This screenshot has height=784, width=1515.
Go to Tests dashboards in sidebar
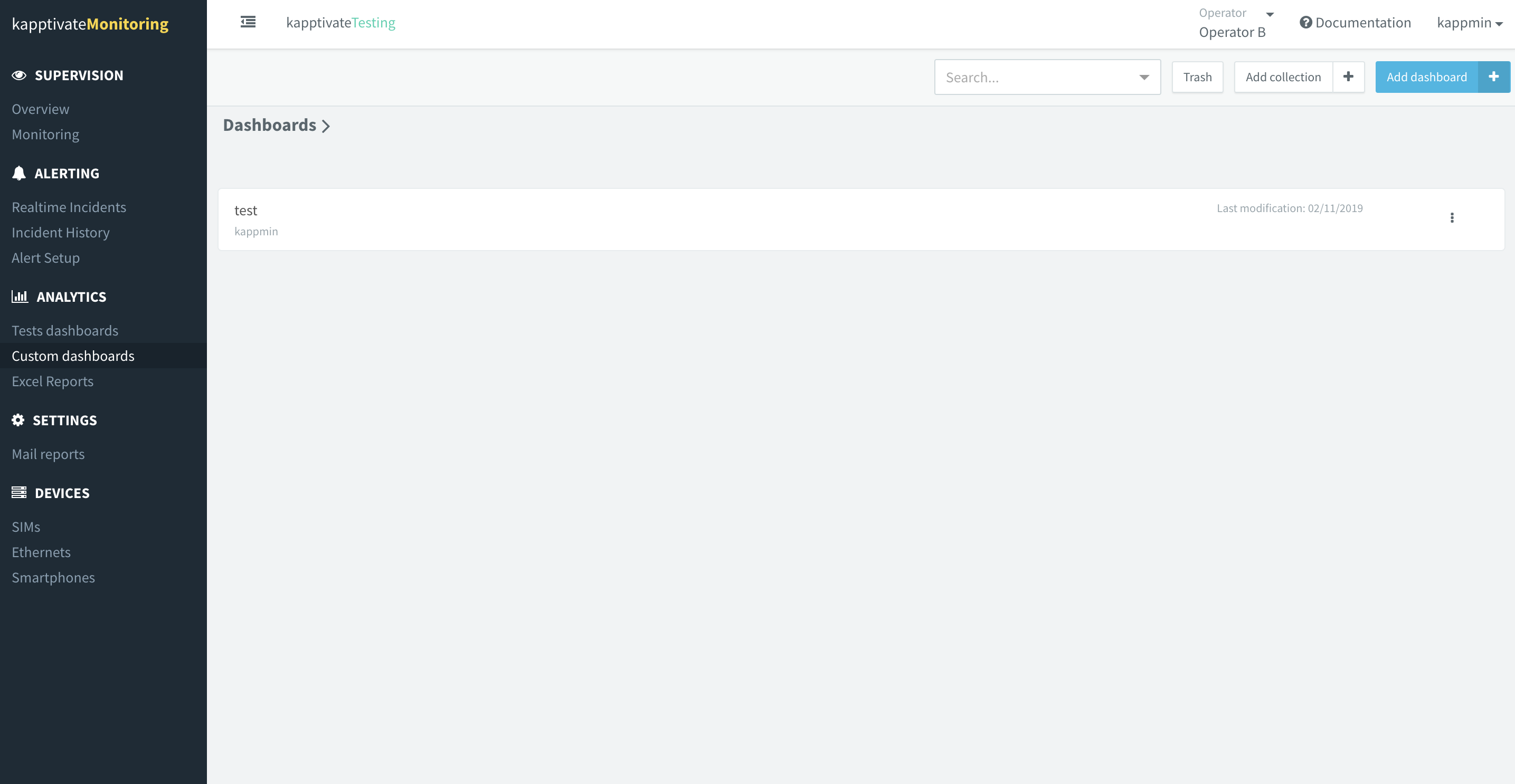click(x=65, y=330)
